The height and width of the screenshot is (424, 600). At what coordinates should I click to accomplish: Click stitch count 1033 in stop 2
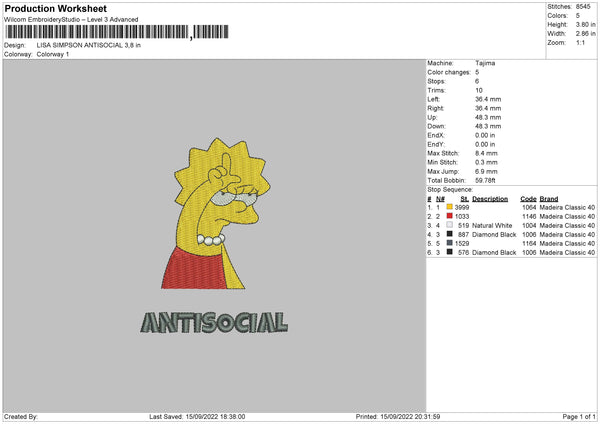pos(462,217)
